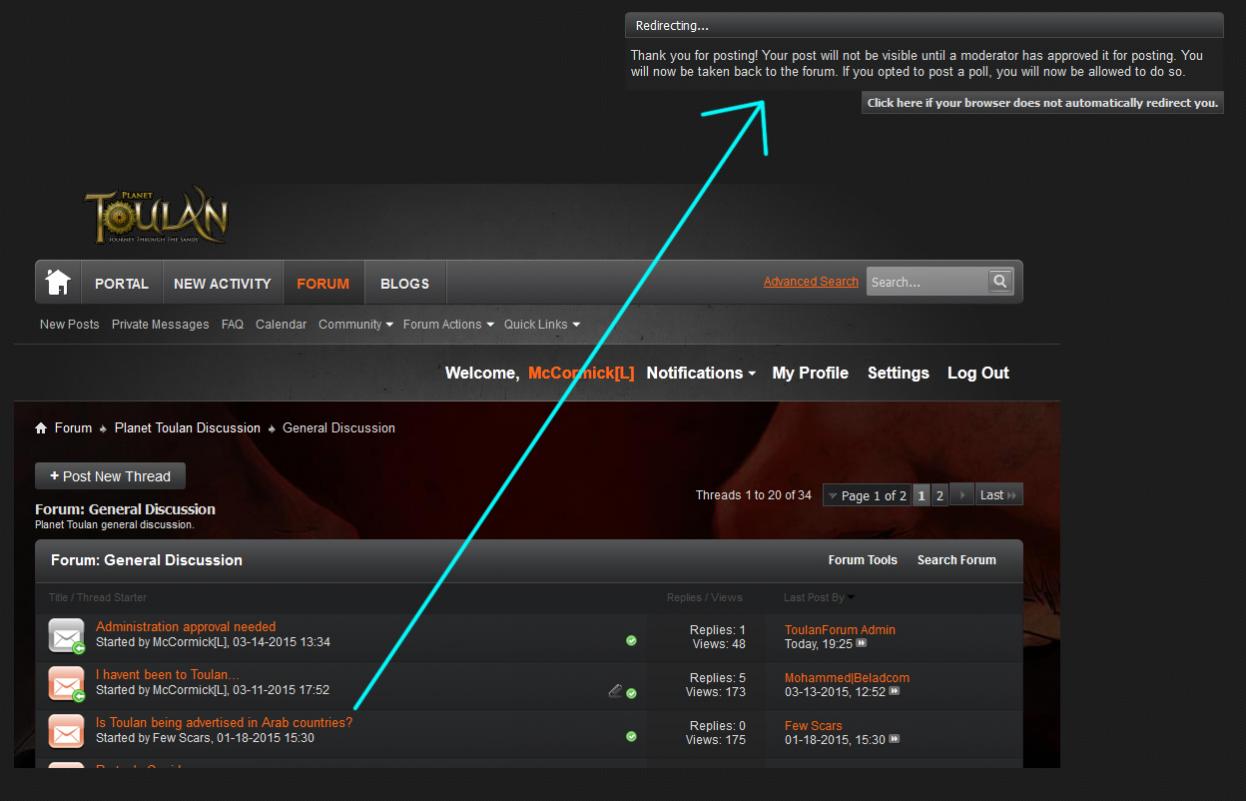Click the 'Threads 1 to 20 of 34' text
Image resolution: width=1246 pixels, height=801 pixels.
point(754,495)
